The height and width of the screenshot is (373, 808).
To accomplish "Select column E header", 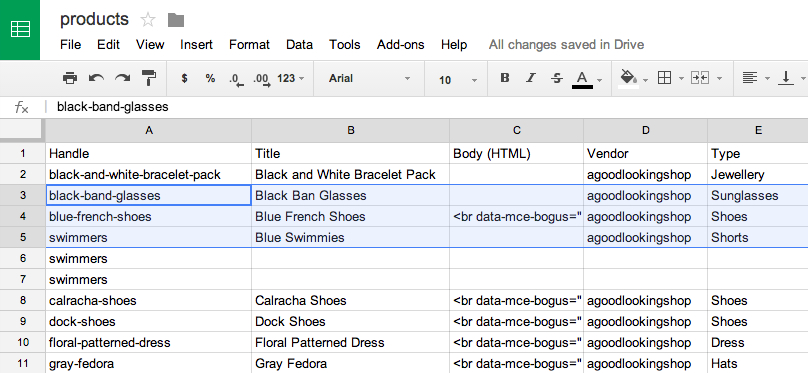I will tap(758, 130).
